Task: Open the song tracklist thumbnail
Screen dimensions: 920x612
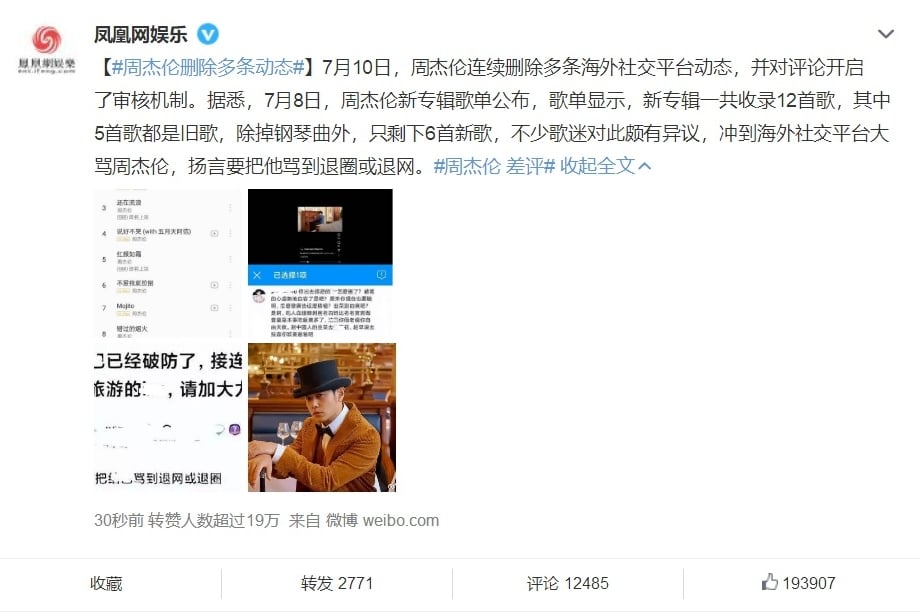Action: (x=168, y=263)
